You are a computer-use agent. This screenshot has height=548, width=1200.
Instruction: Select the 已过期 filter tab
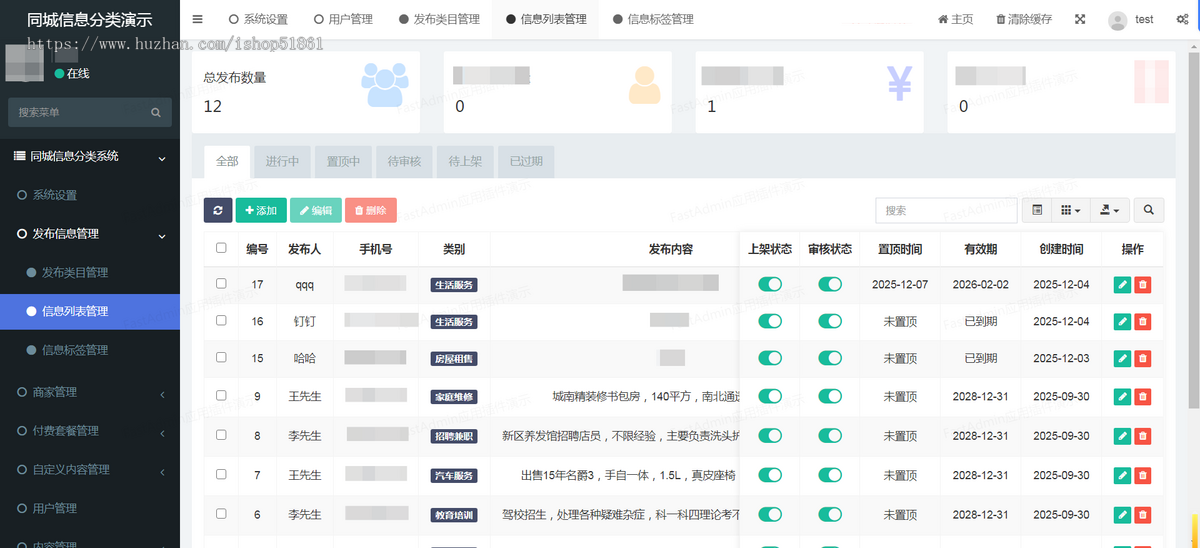[x=526, y=162]
